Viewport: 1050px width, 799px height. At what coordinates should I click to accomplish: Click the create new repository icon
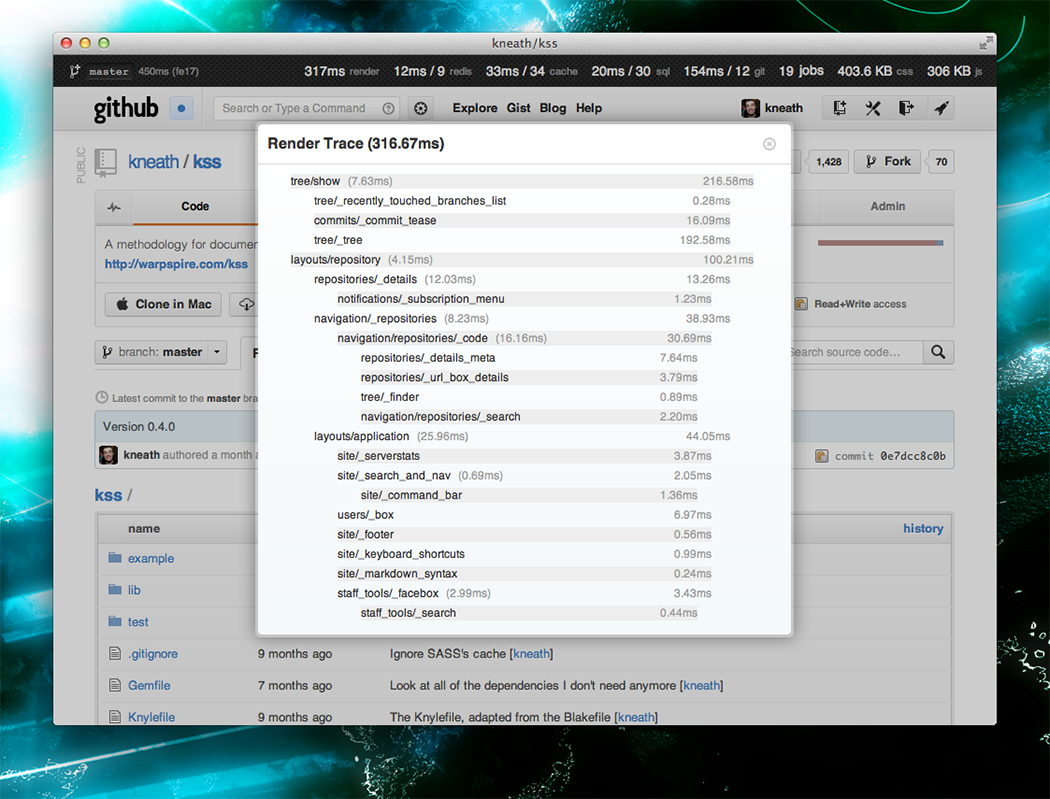click(x=840, y=108)
